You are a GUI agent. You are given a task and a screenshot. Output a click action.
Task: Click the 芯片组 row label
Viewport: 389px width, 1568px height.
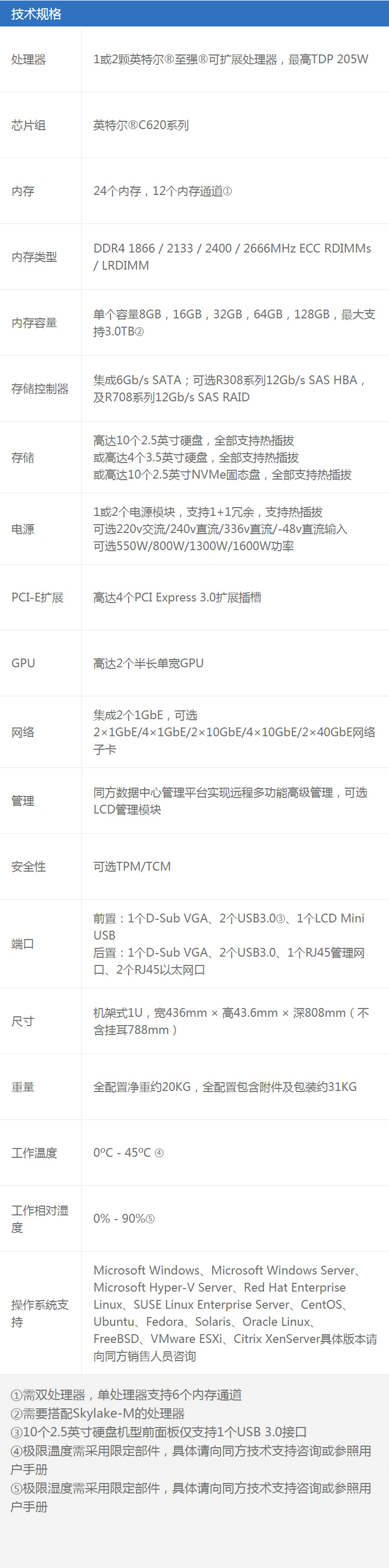click(28, 125)
